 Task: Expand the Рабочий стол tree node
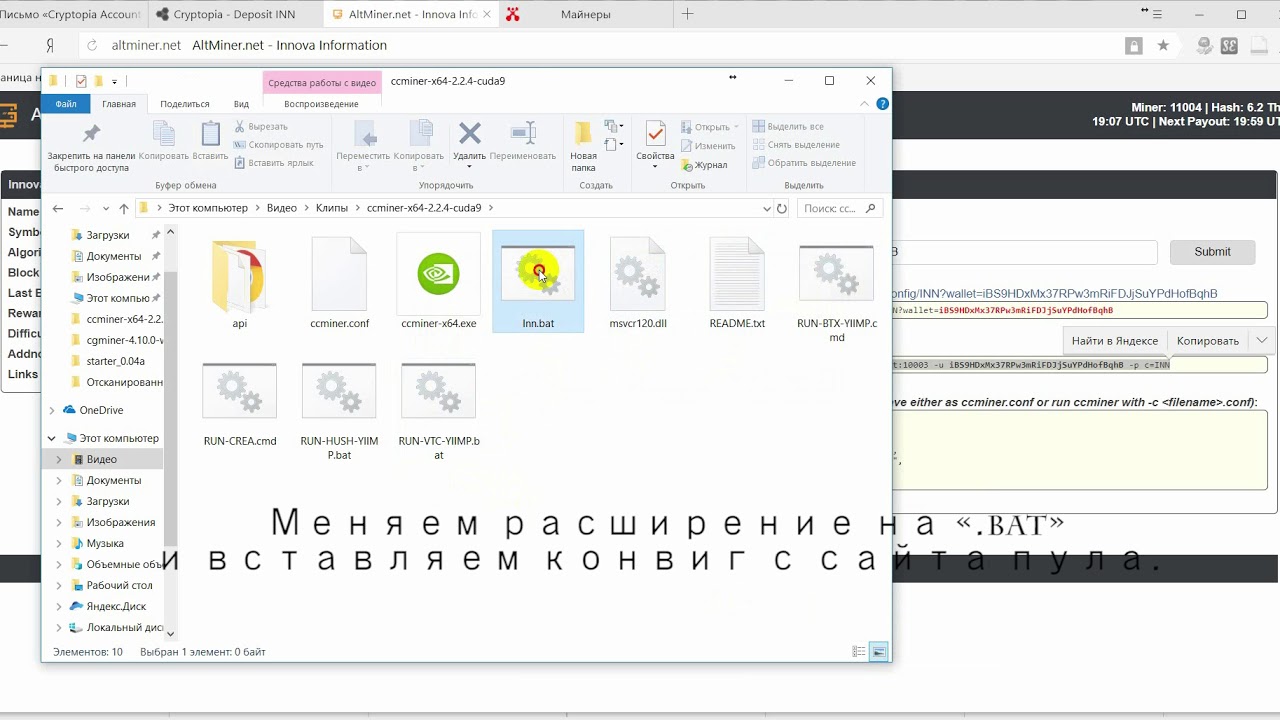tap(59, 585)
